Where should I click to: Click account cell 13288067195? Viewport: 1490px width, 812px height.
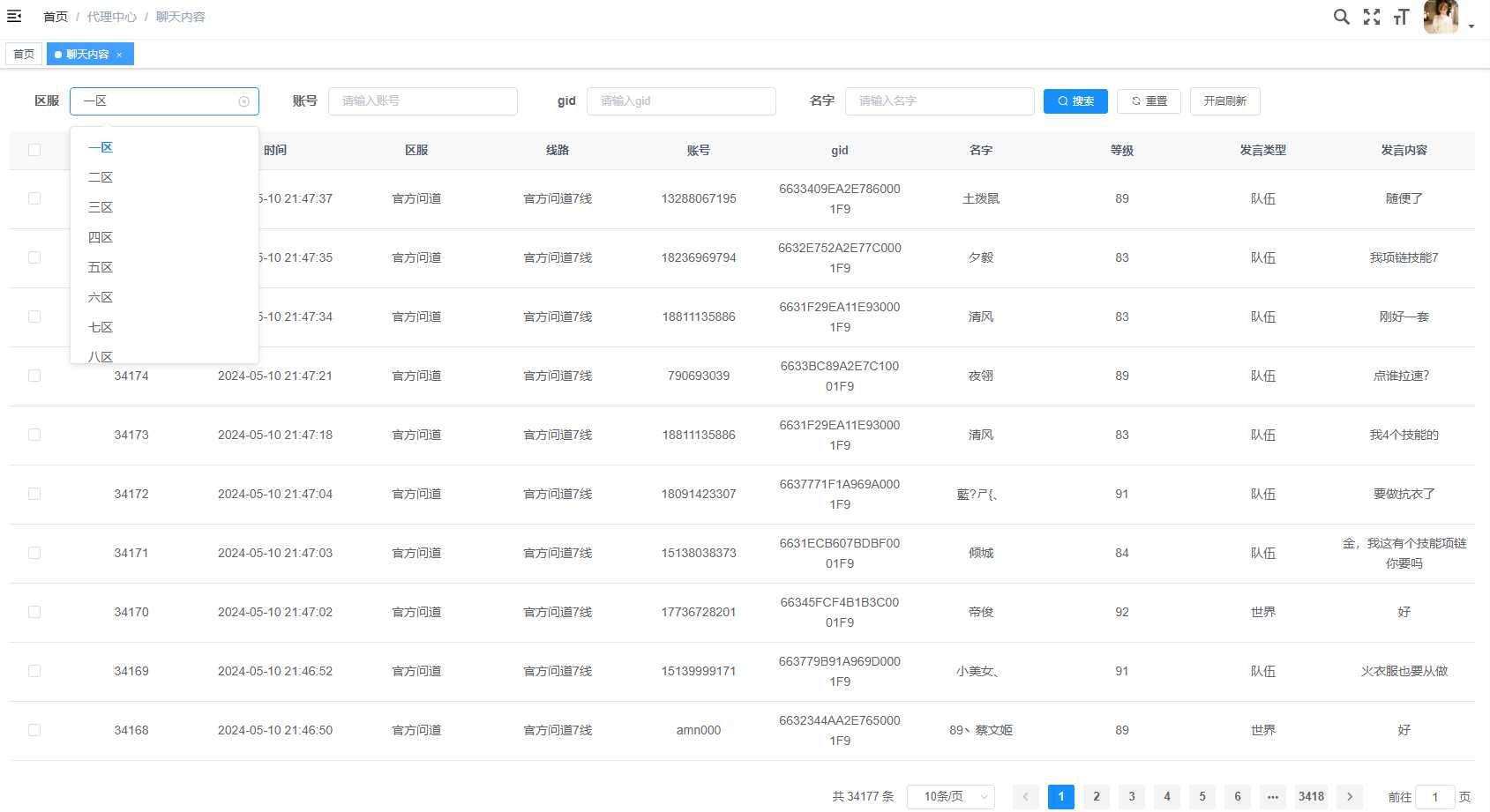[x=699, y=198]
